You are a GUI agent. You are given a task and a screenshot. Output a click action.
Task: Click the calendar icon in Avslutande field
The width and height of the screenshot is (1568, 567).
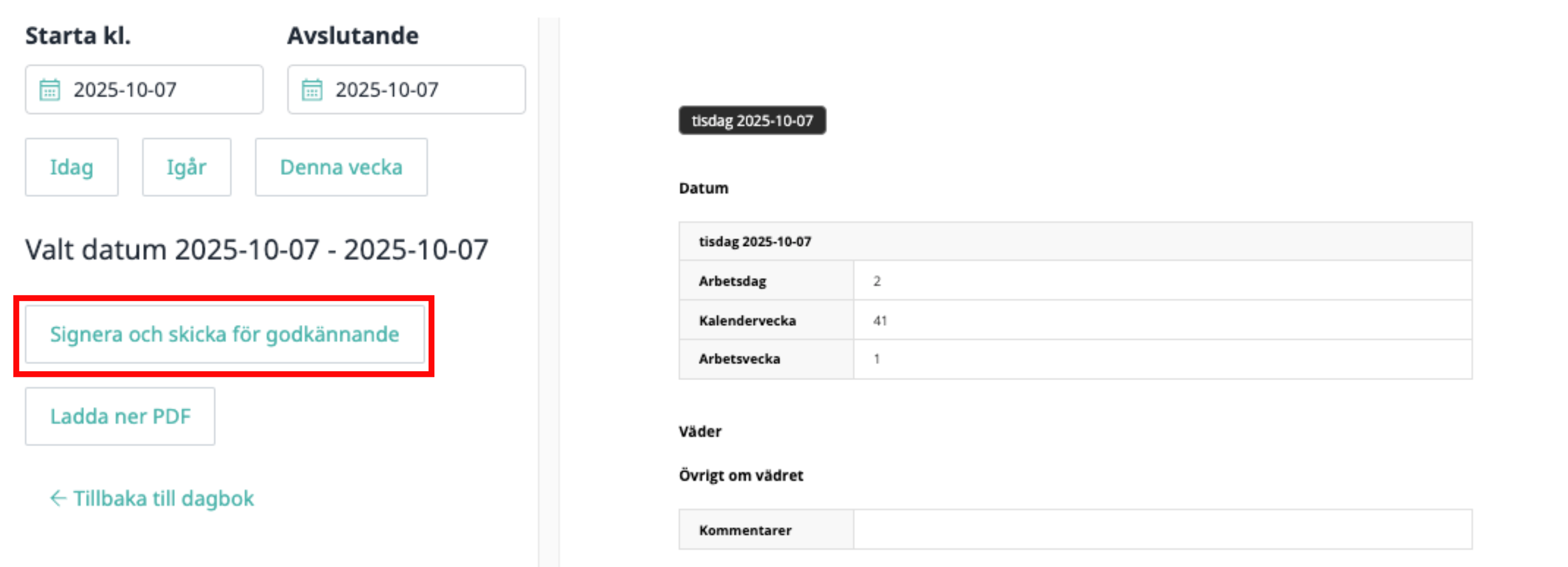312,90
